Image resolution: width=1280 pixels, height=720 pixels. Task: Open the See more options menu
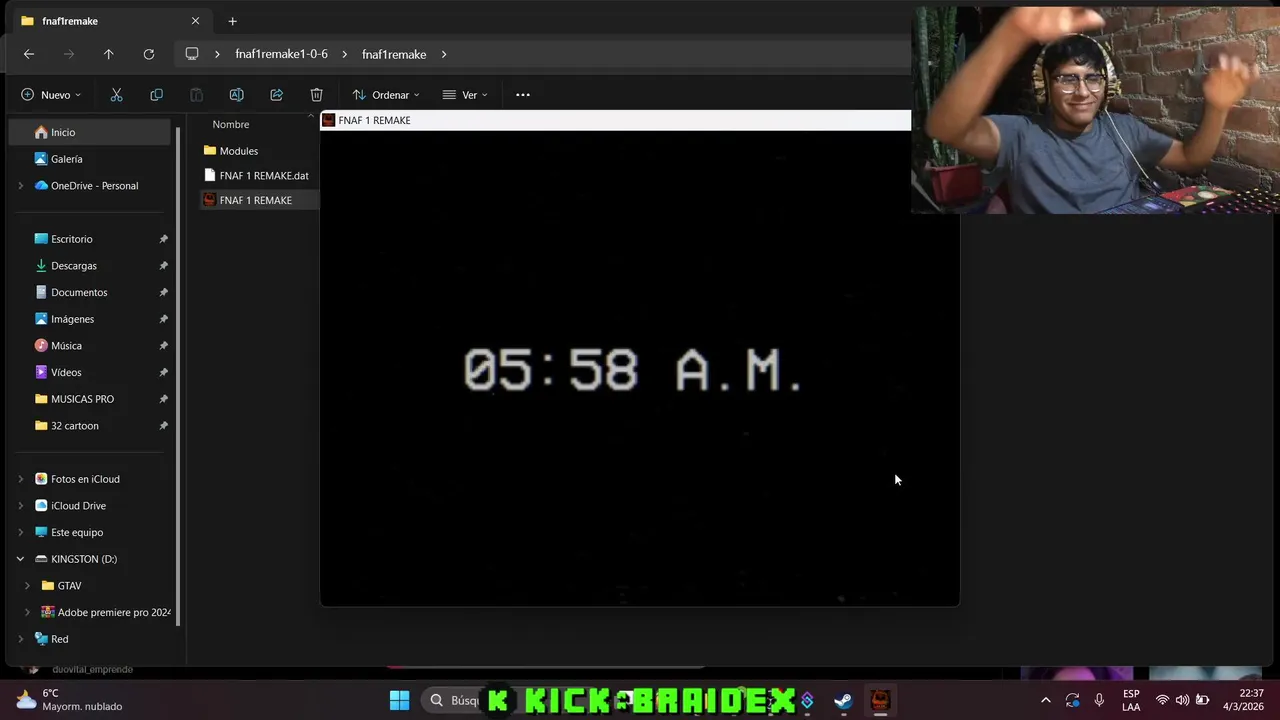[x=522, y=95]
